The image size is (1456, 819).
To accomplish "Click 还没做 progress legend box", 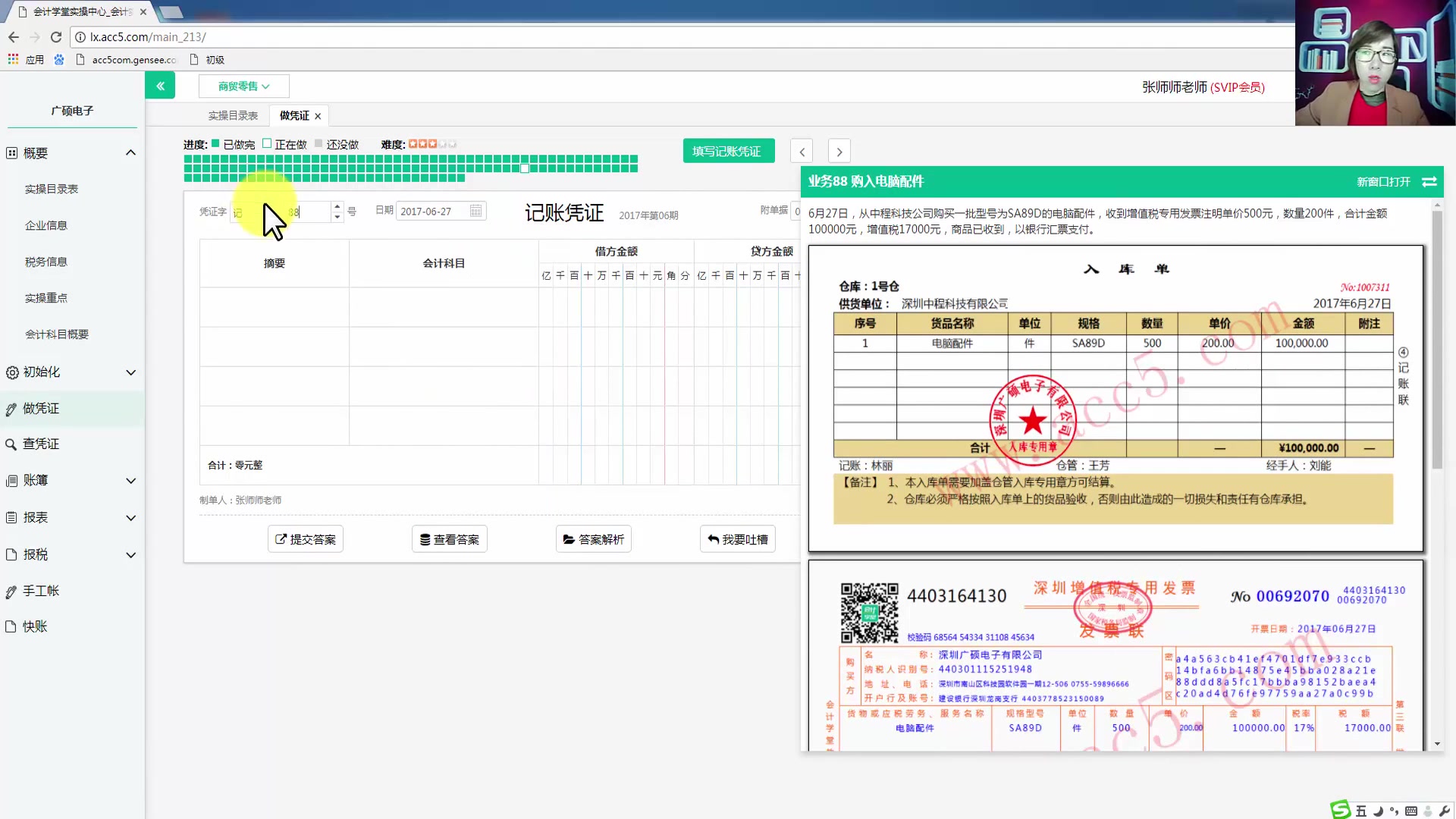I will (x=318, y=143).
